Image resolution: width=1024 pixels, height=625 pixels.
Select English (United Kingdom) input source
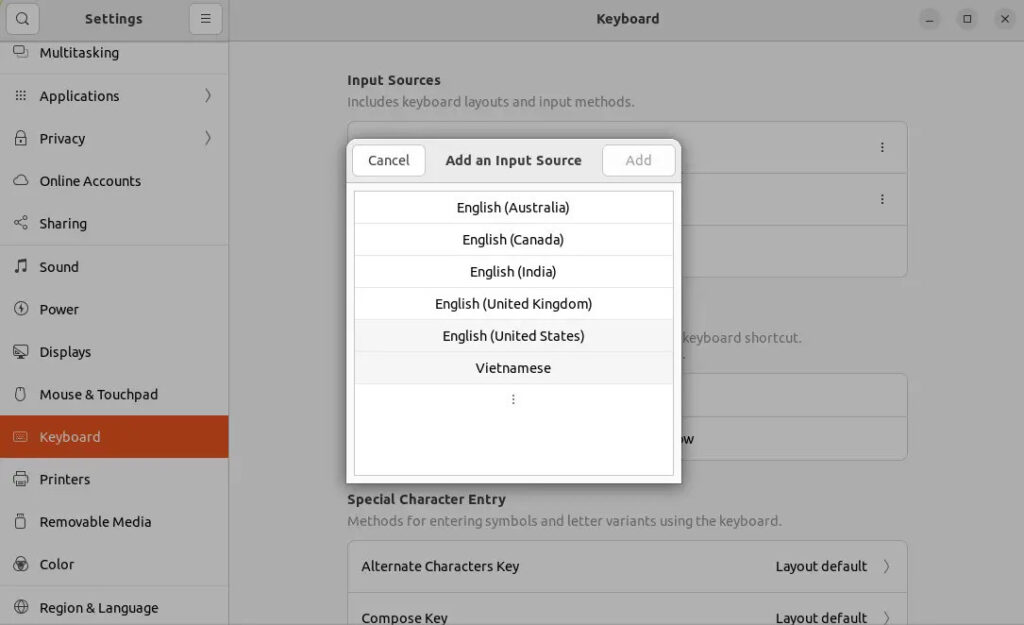513,303
